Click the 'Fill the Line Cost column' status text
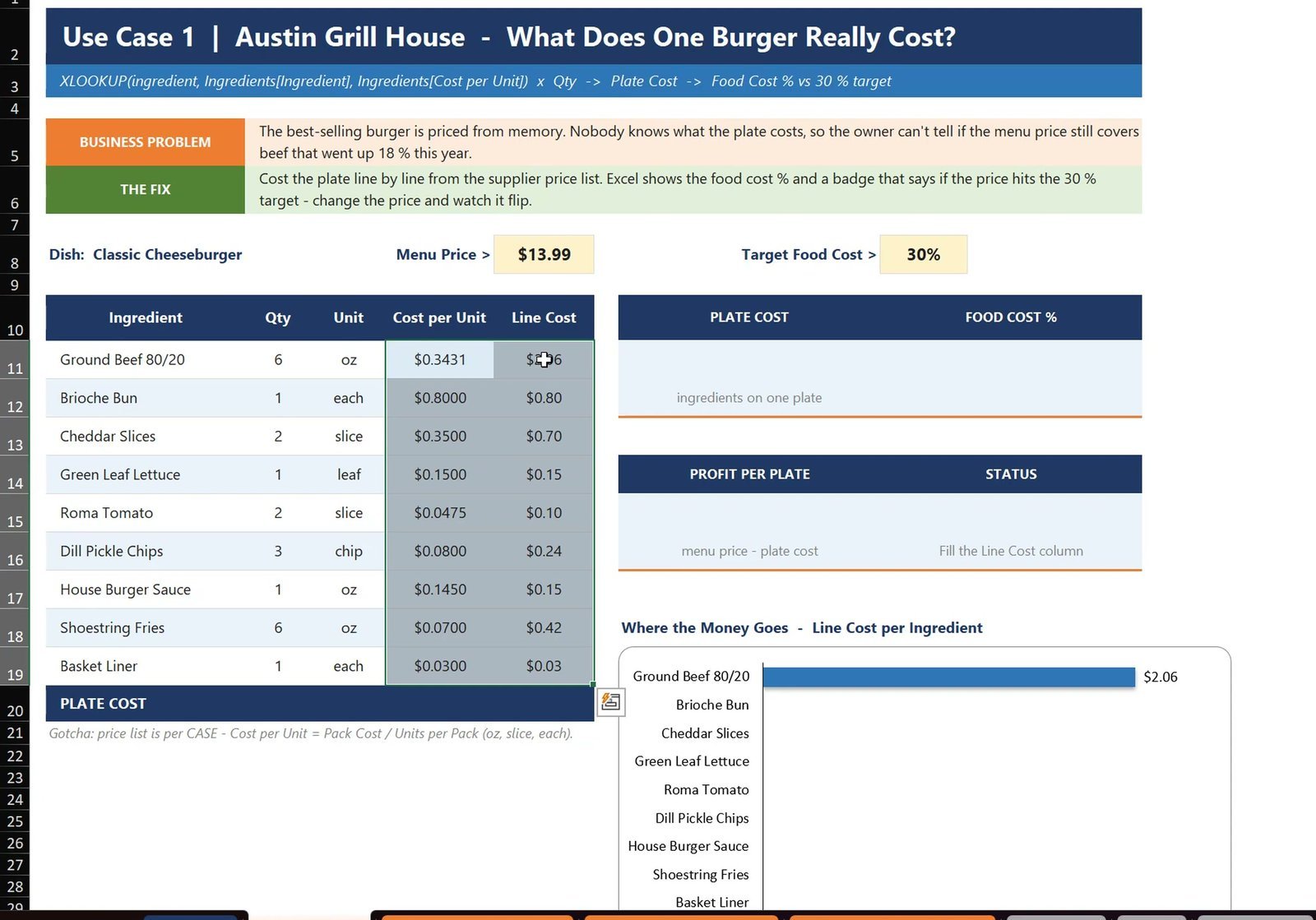Viewport: 1316px width, 920px height. point(1011,551)
